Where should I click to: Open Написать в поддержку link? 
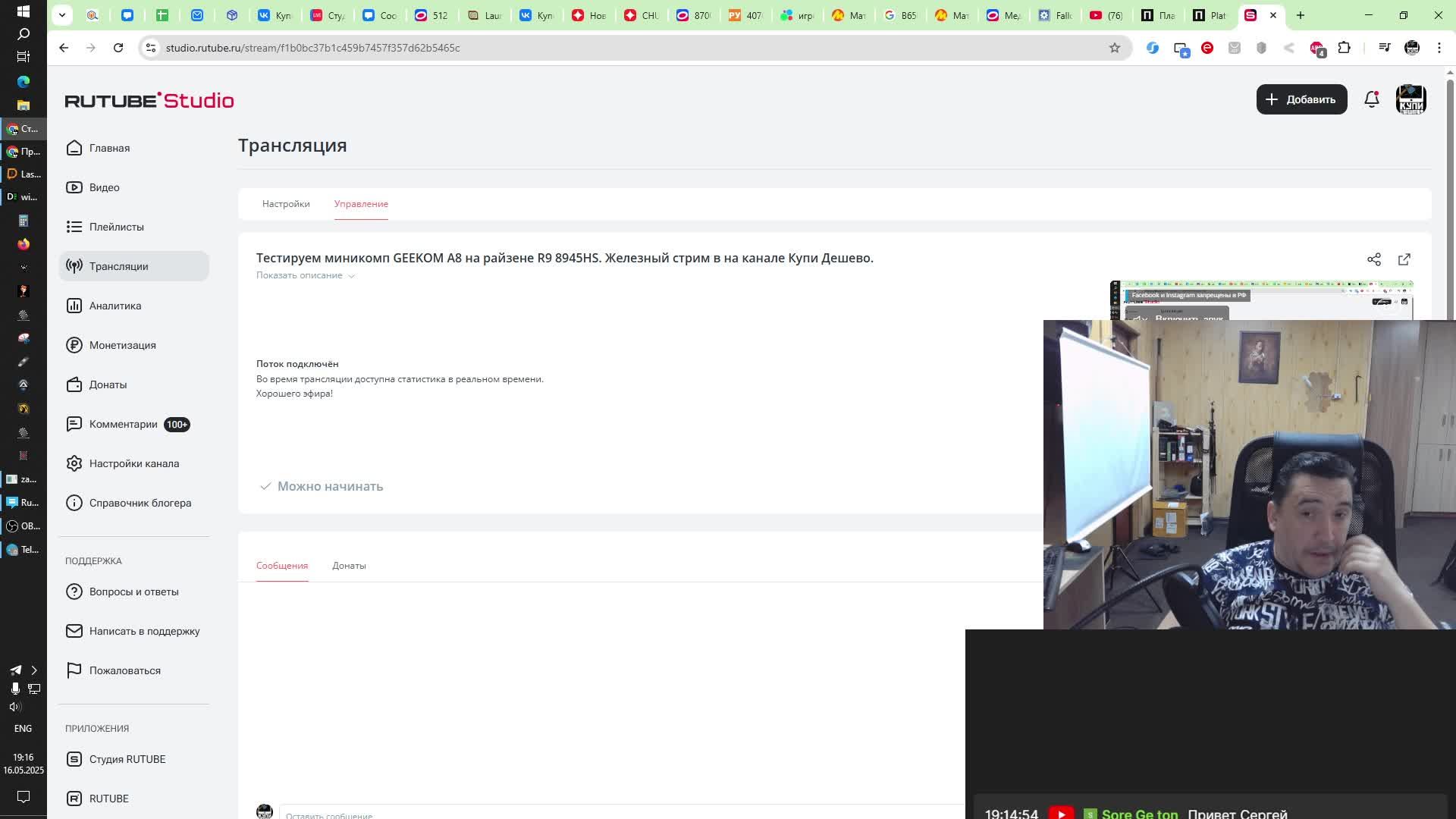click(144, 631)
